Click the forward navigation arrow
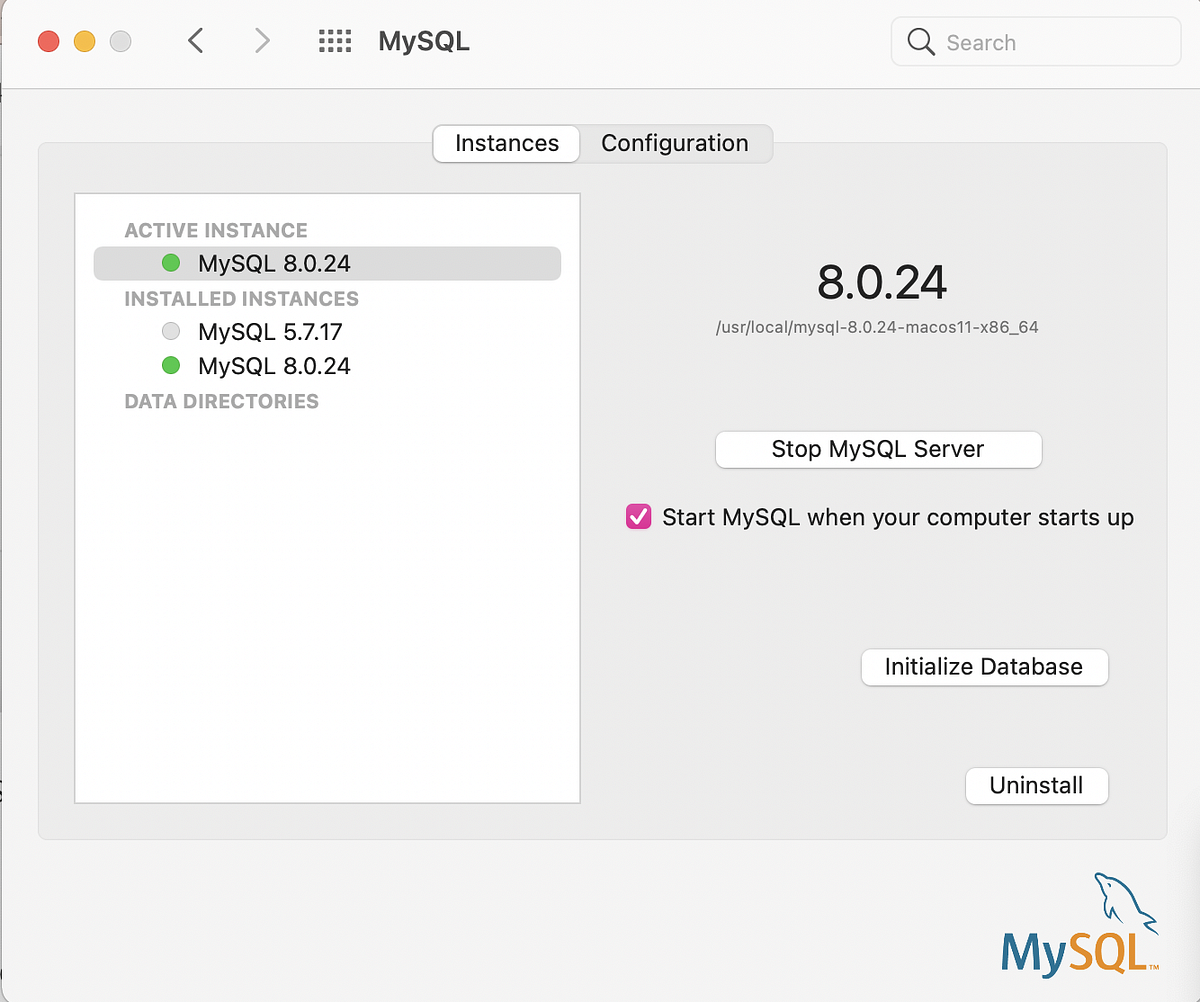The height and width of the screenshot is (1002, 1200). [x=261, y=41]
